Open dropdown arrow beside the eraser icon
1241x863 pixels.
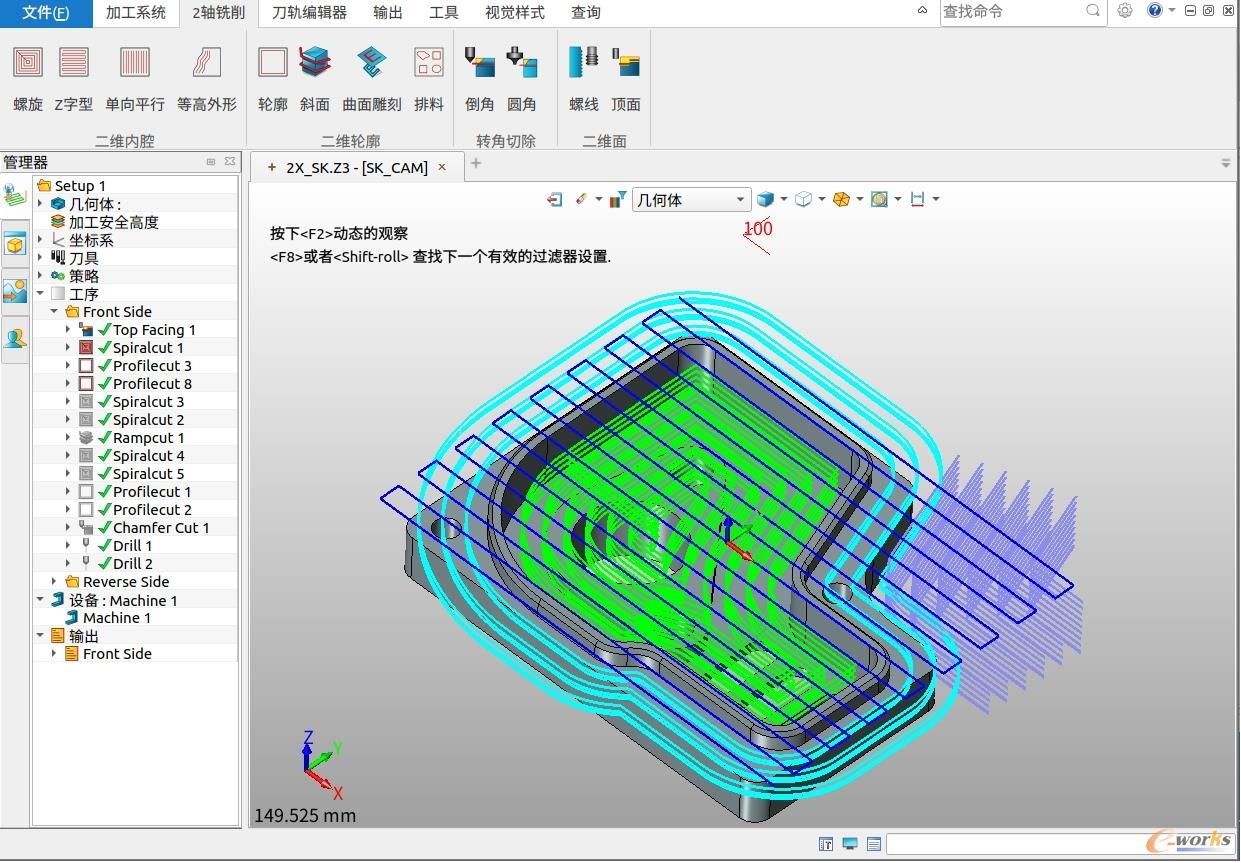[x=598, y=200]
